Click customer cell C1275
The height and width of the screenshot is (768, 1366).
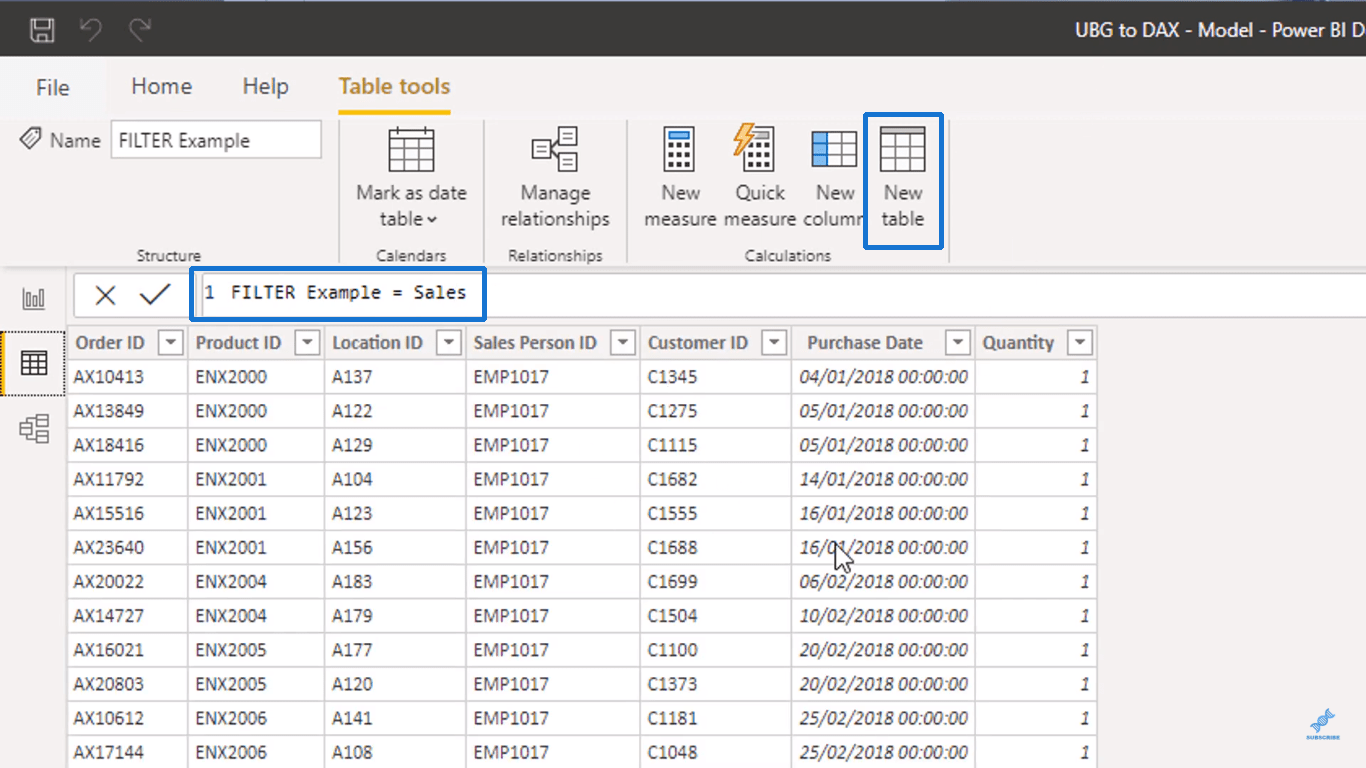pyautogui.click(x=716, y=411)
